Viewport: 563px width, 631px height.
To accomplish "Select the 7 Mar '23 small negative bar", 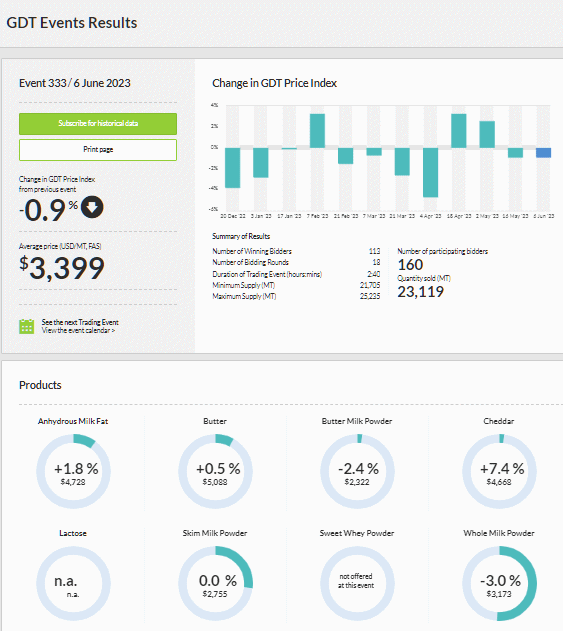I will tap(374, 152).
